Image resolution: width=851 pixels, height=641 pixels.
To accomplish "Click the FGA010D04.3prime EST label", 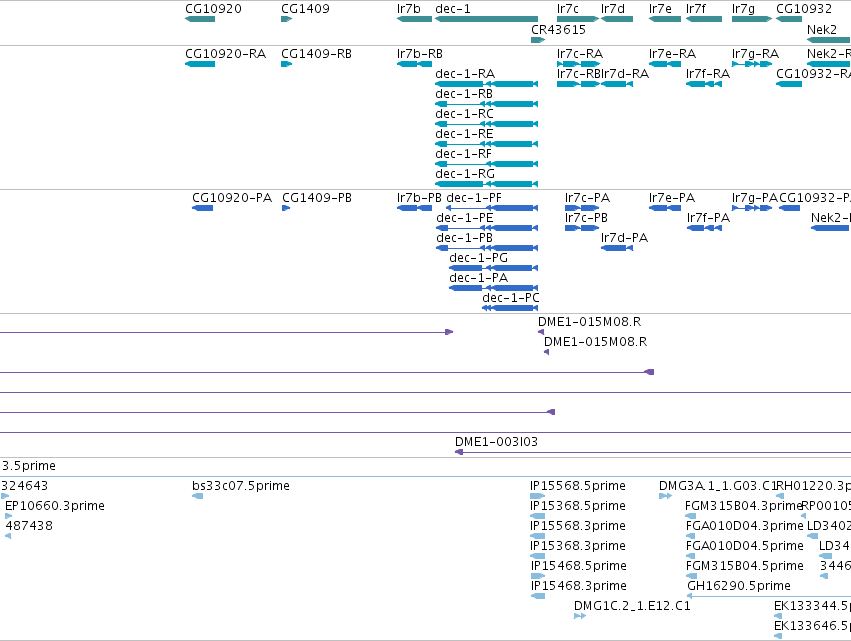I will click(745, 526).
